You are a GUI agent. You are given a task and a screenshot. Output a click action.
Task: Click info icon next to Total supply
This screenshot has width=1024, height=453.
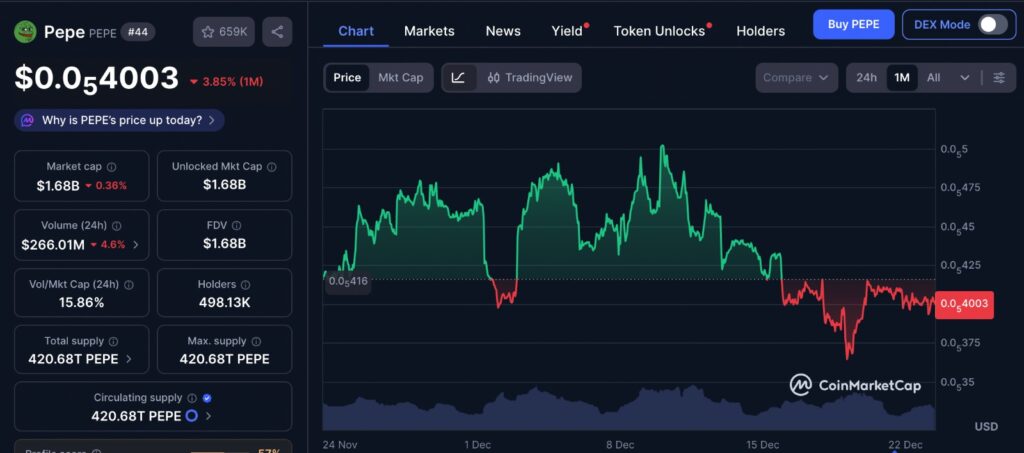click(114, 341)
